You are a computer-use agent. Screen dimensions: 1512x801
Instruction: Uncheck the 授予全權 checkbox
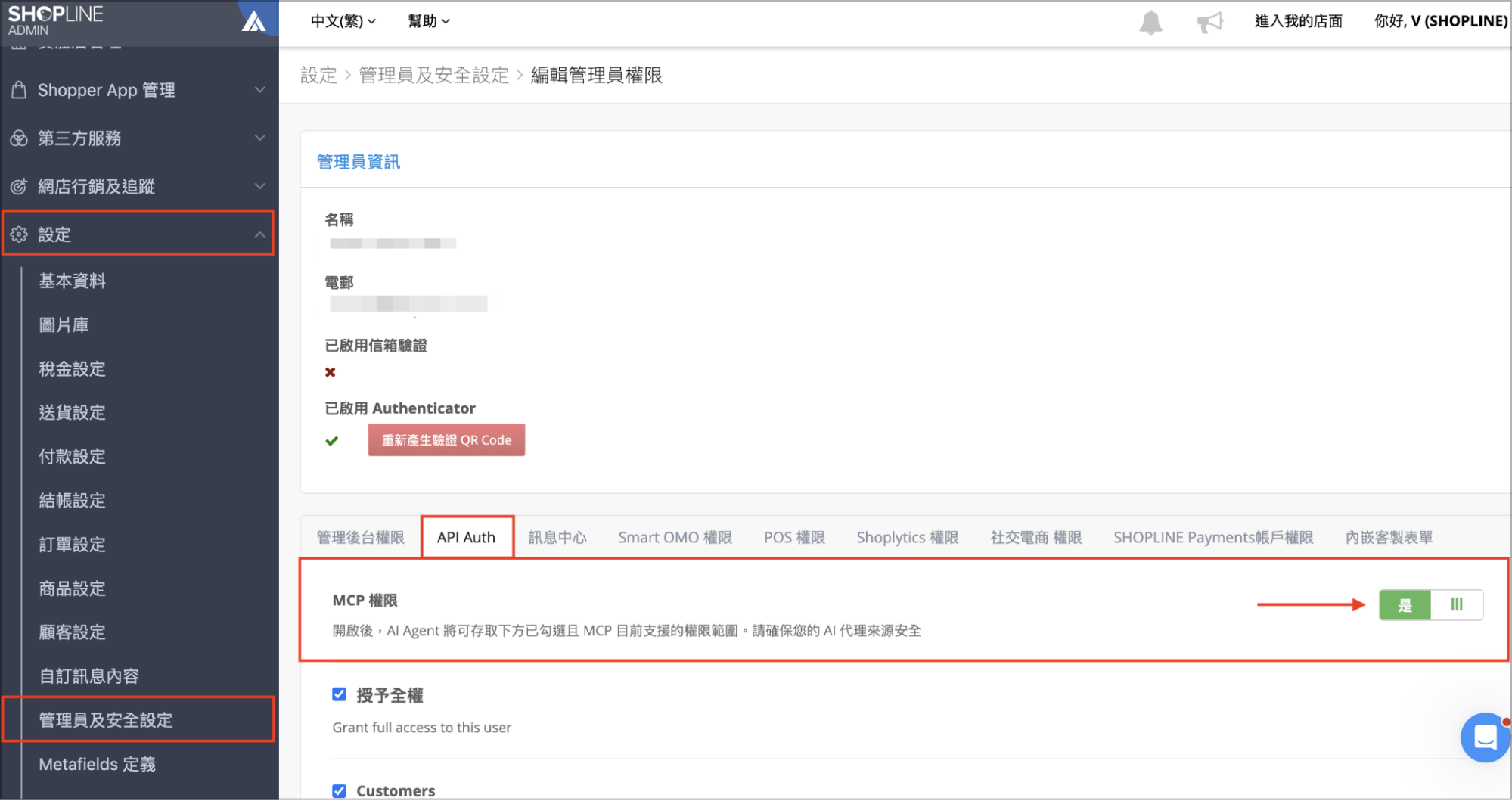point(339,694)
